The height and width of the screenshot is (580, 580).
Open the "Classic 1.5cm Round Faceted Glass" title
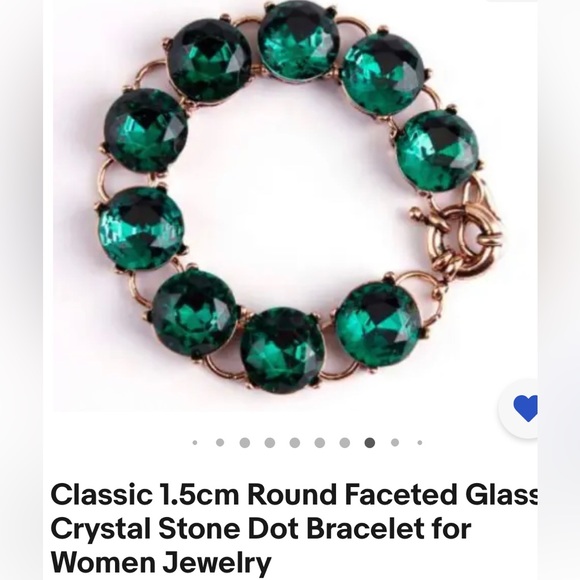click(294, 495)
